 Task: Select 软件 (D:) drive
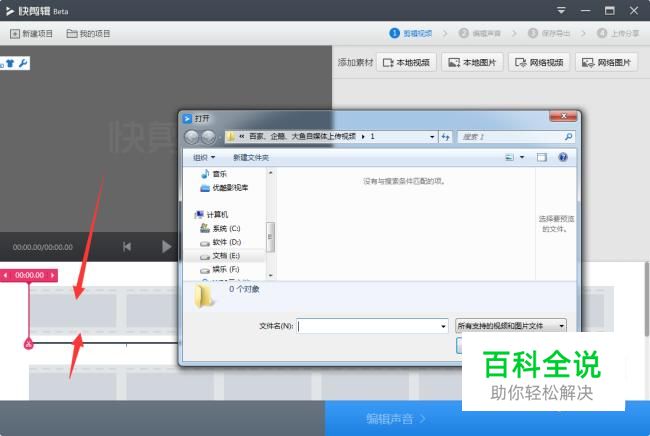(221, 242)
